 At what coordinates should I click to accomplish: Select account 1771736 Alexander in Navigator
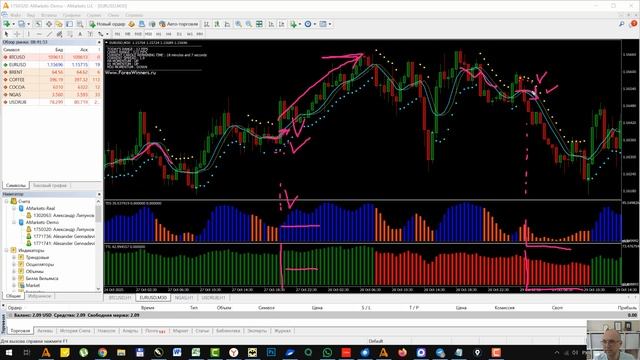60,236
